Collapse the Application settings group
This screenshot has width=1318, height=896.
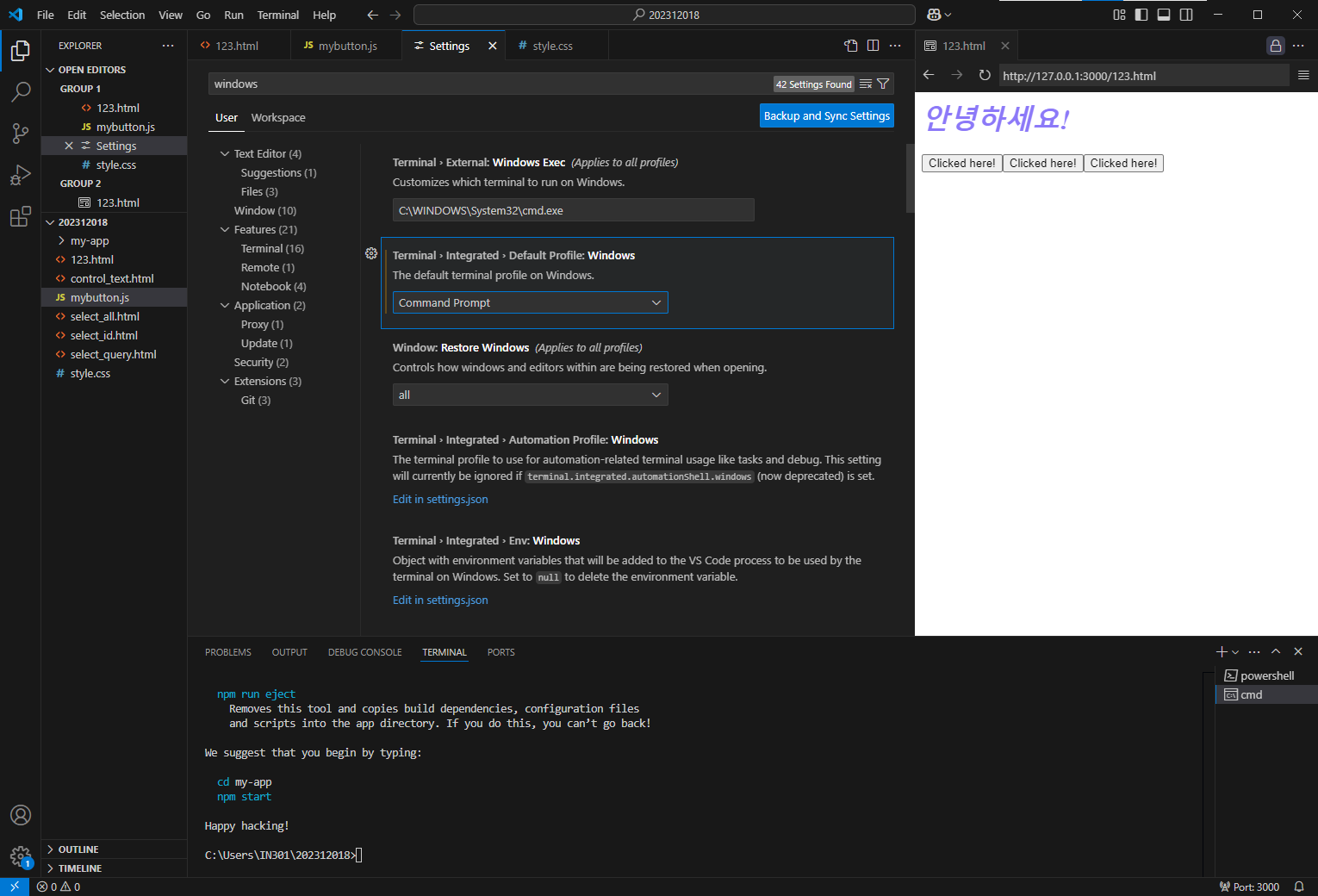coord(225,305)
